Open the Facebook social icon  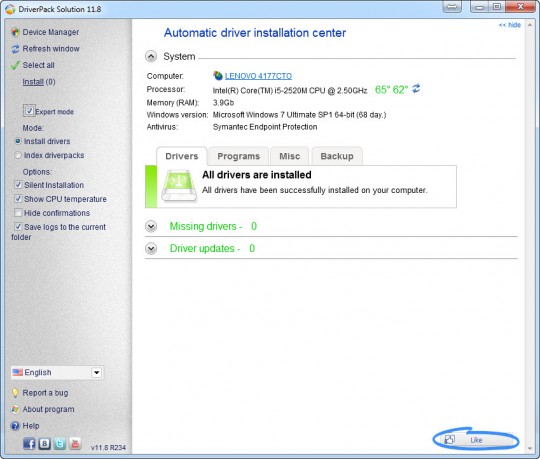(29, 444)
